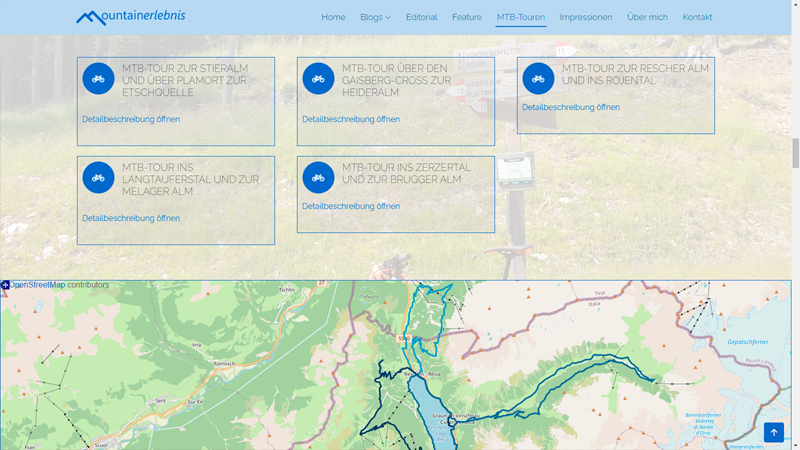Open Detailbeschreibung for Gaisberg-Cross Heideralm tour
Viewport: 800px width, 450px height.
coord(351,119)
